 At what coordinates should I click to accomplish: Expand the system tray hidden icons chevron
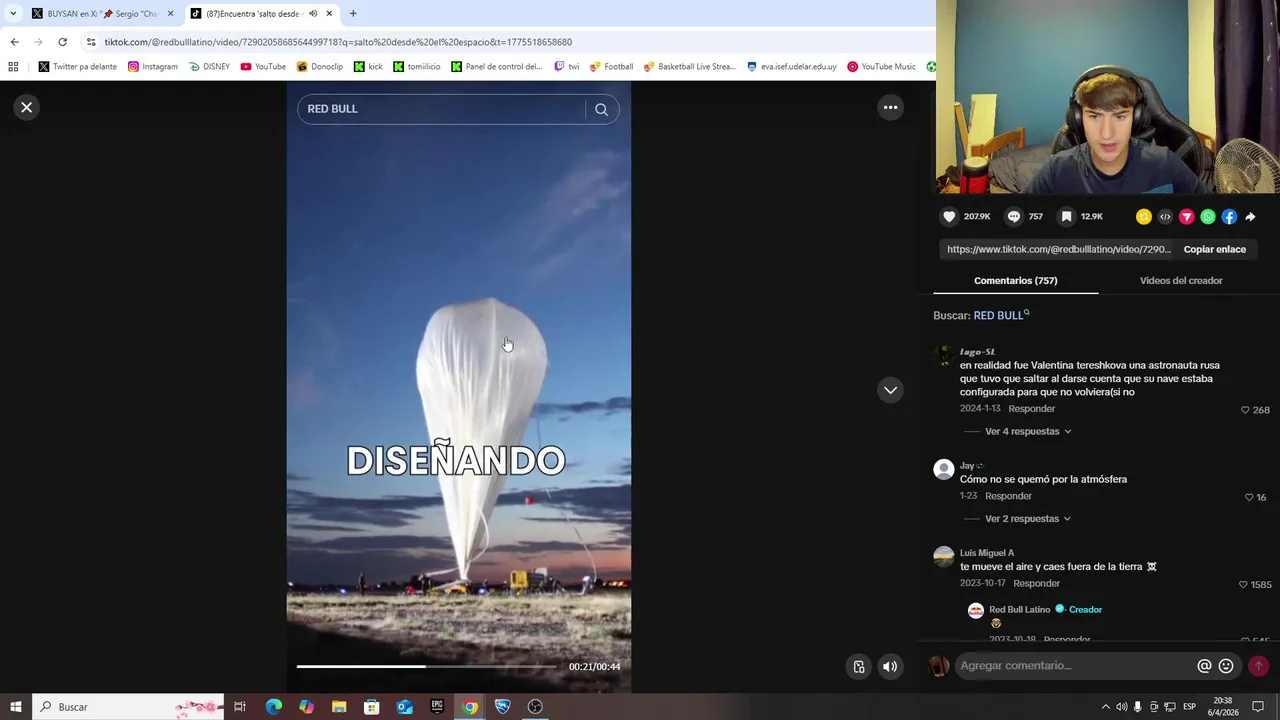[1105, 707]
